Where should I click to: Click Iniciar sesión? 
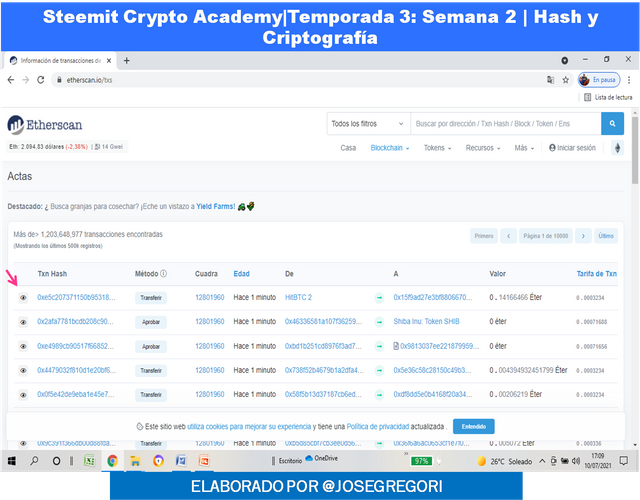[x=572, y=148]
